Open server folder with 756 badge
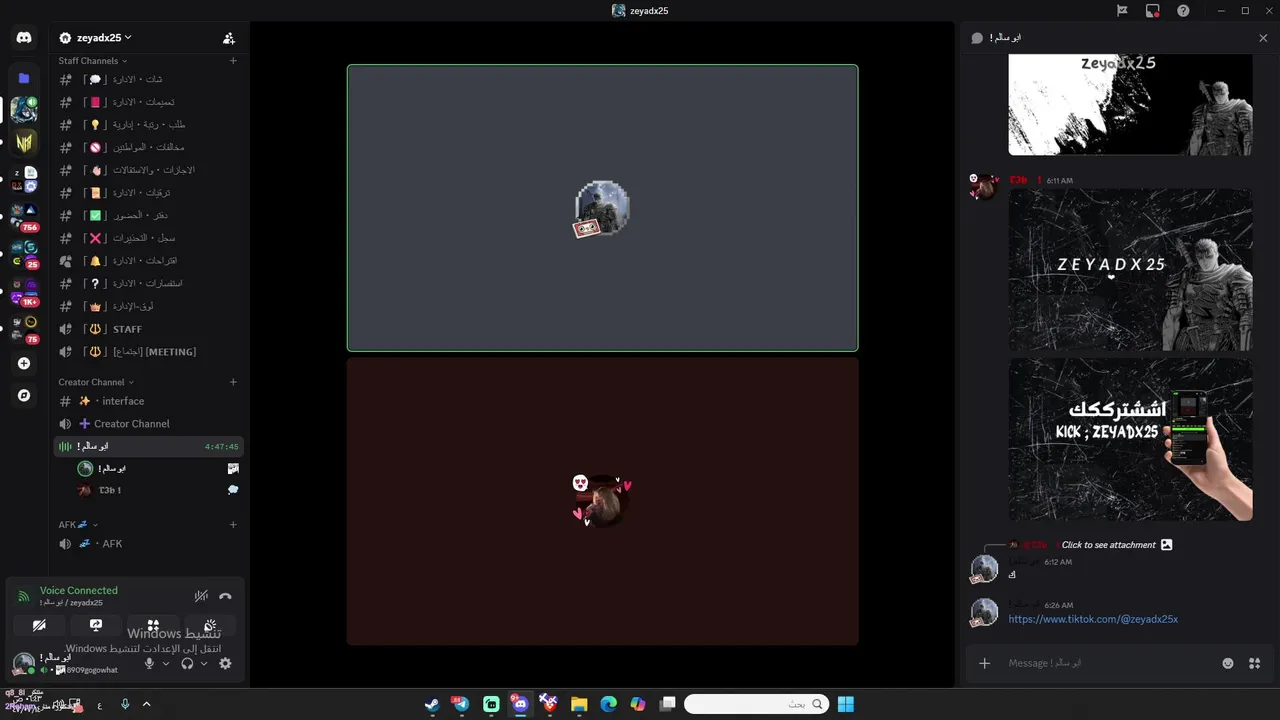This screenshot has width=1280, height=720. point(24,217)
